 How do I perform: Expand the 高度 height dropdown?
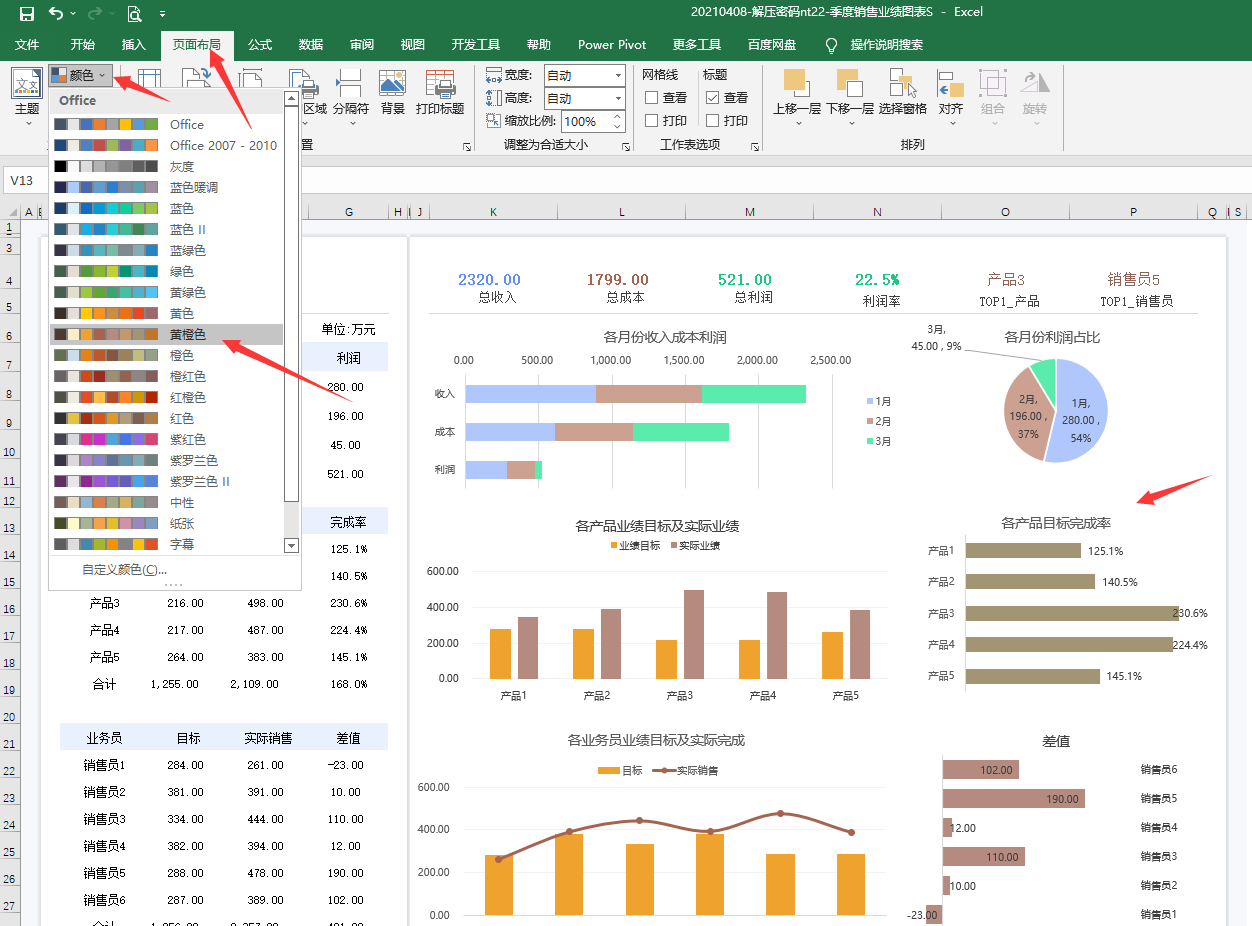[618, 99]
